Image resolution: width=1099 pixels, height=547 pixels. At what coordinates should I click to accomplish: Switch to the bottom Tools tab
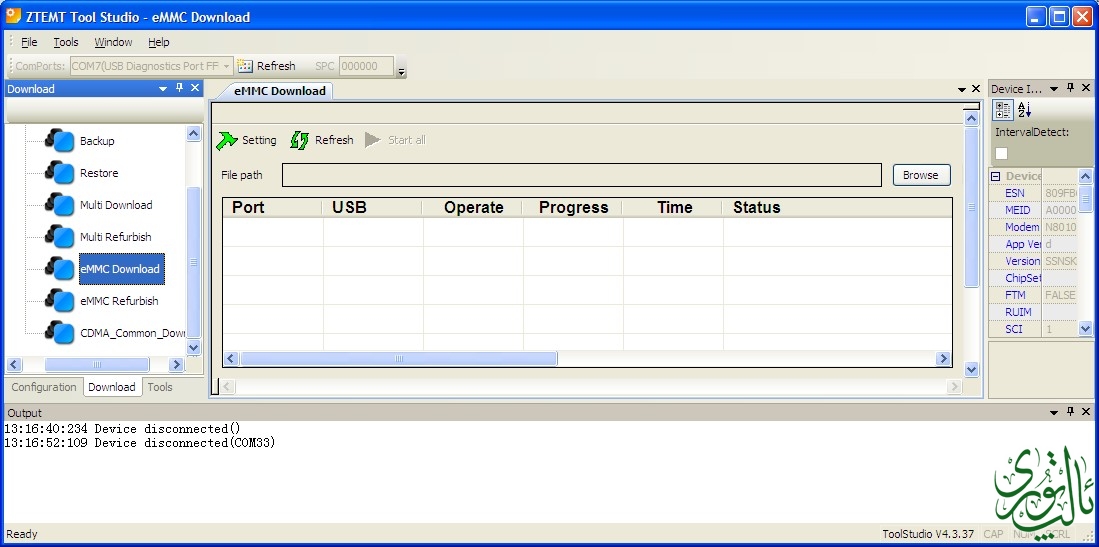click(x=160, y=387)
